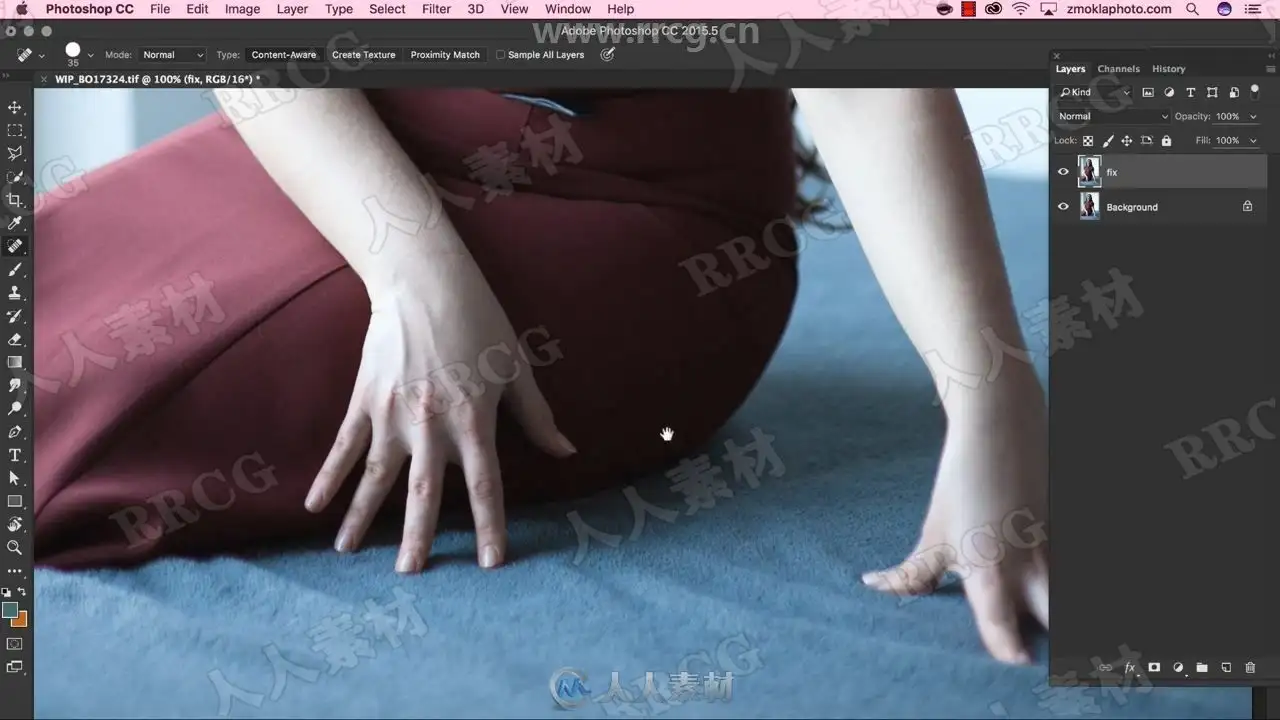The height and width of the screenshot is (720, 1280).
Task: Choose Content-Aware healing type
Action: tap(284, 55)
